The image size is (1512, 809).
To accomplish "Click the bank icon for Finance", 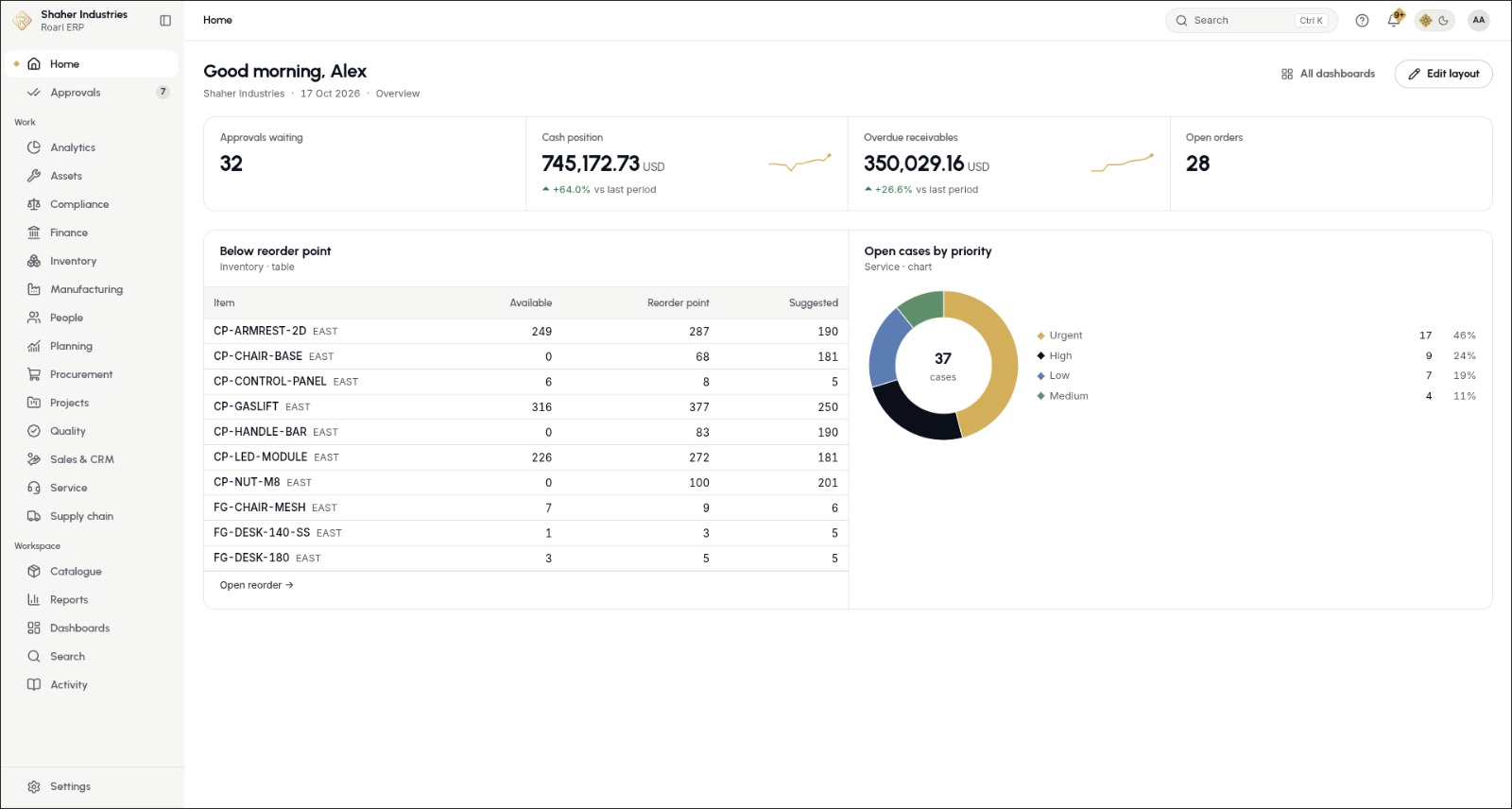I will (x=34, y=232).
